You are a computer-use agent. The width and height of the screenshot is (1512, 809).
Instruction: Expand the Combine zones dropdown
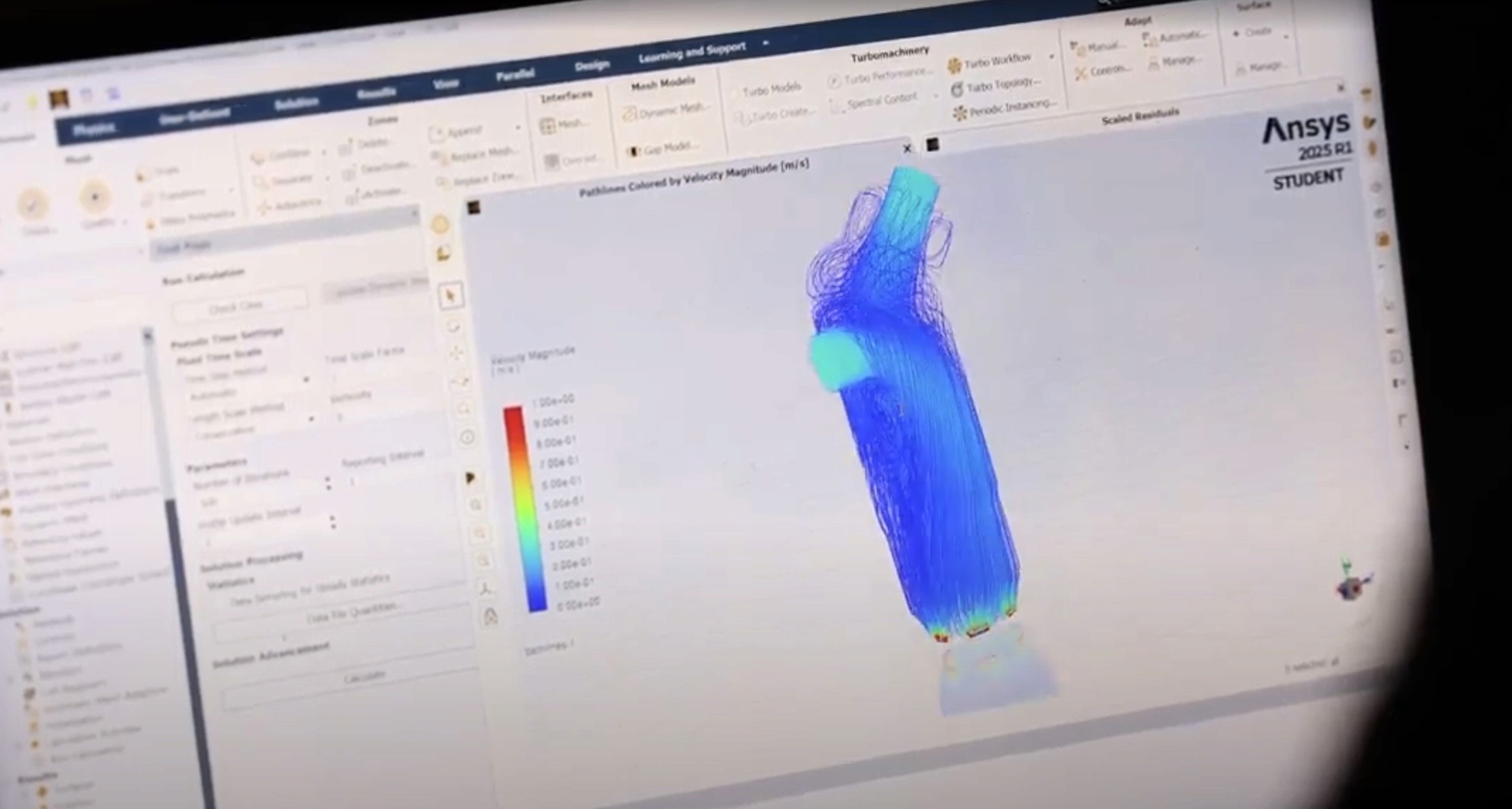pyautogui.click(x=324, y=152)
